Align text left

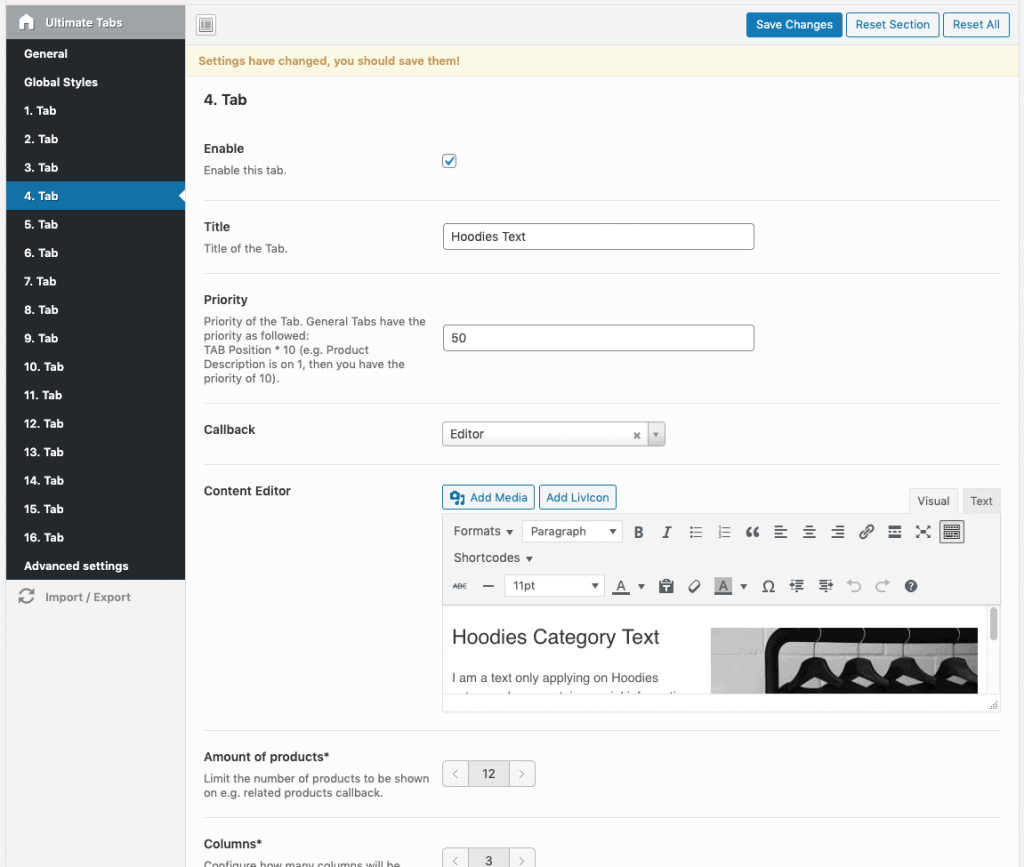coord(780,532)
